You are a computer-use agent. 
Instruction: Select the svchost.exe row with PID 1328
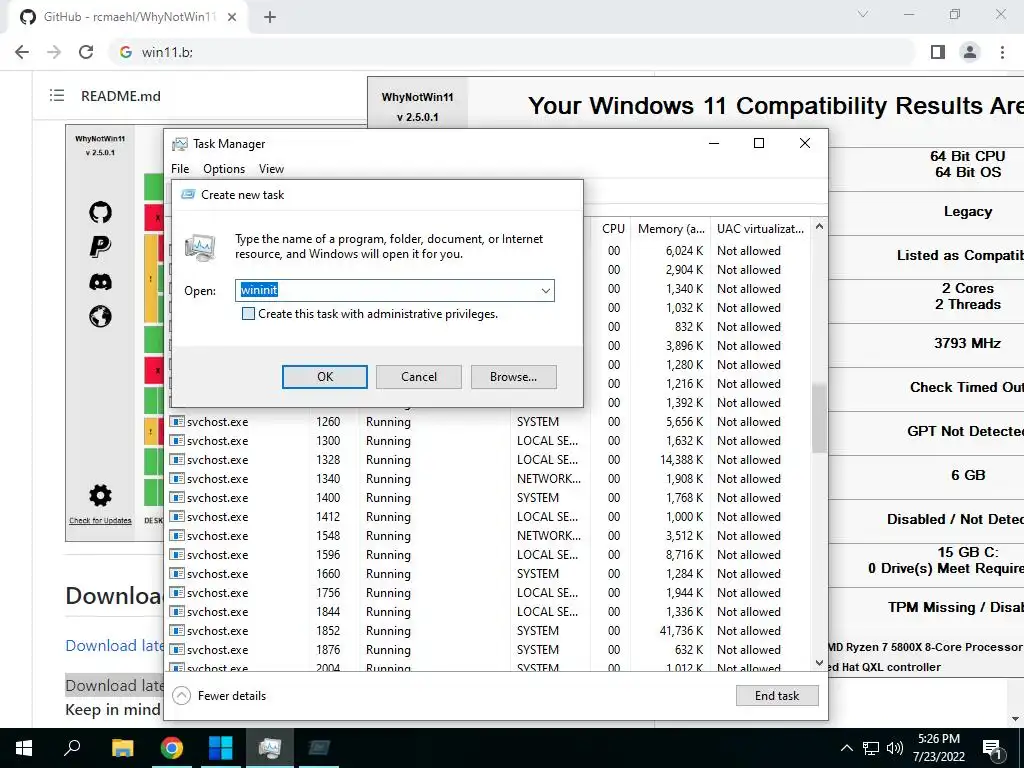(x=490, y=460)
